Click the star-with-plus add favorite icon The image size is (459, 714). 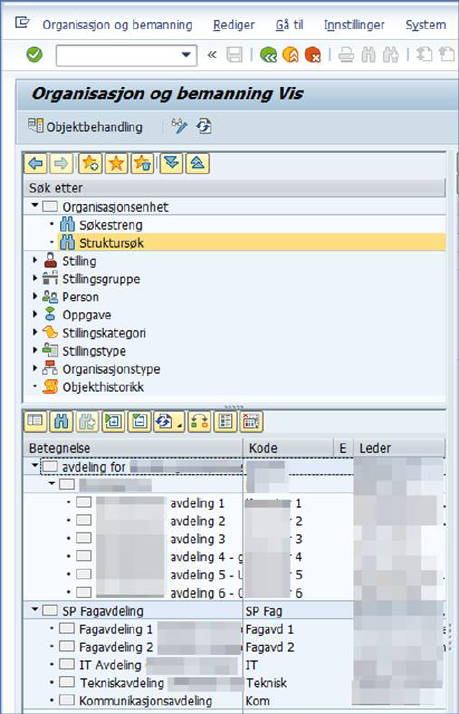90,163
